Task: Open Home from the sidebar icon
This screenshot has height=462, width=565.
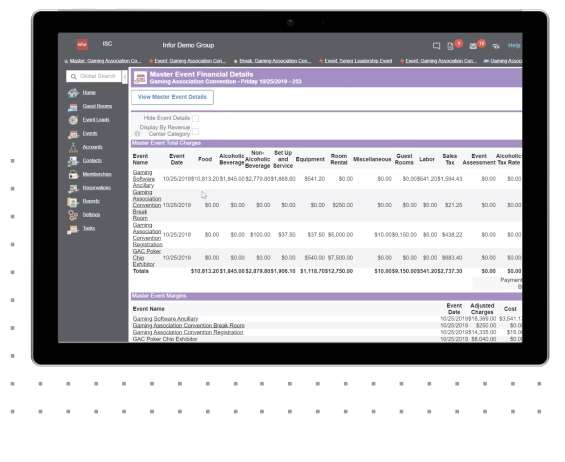Action: coord(73,93)
